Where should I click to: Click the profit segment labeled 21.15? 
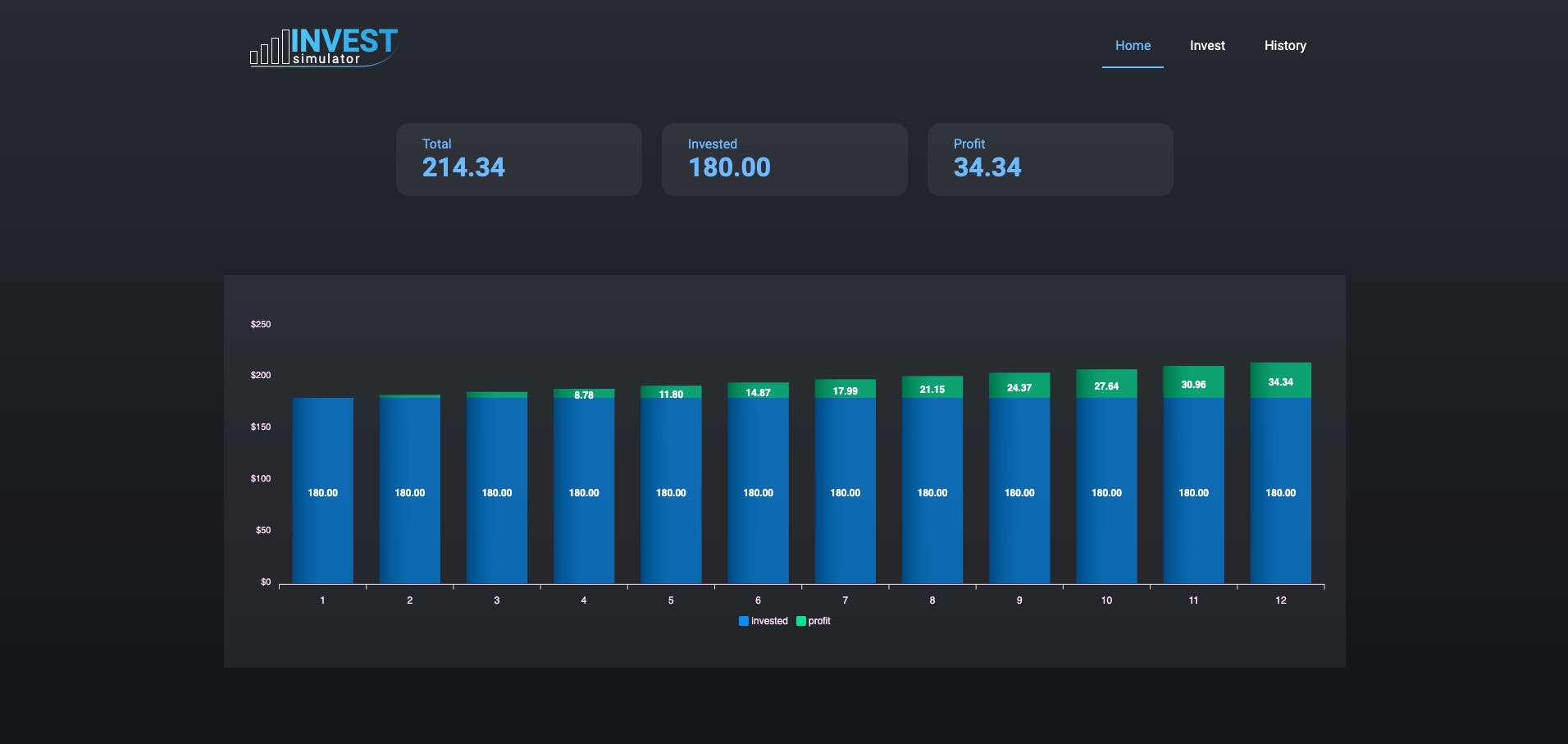pos(932,386)
